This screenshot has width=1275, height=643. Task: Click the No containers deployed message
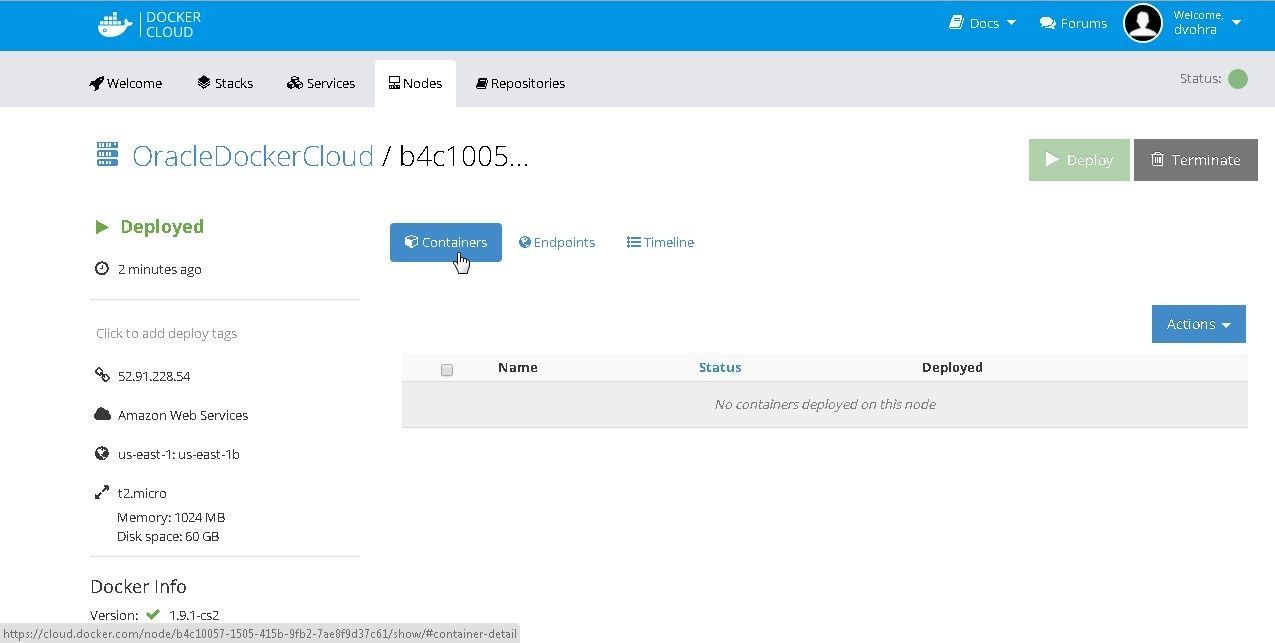[825, 404]
